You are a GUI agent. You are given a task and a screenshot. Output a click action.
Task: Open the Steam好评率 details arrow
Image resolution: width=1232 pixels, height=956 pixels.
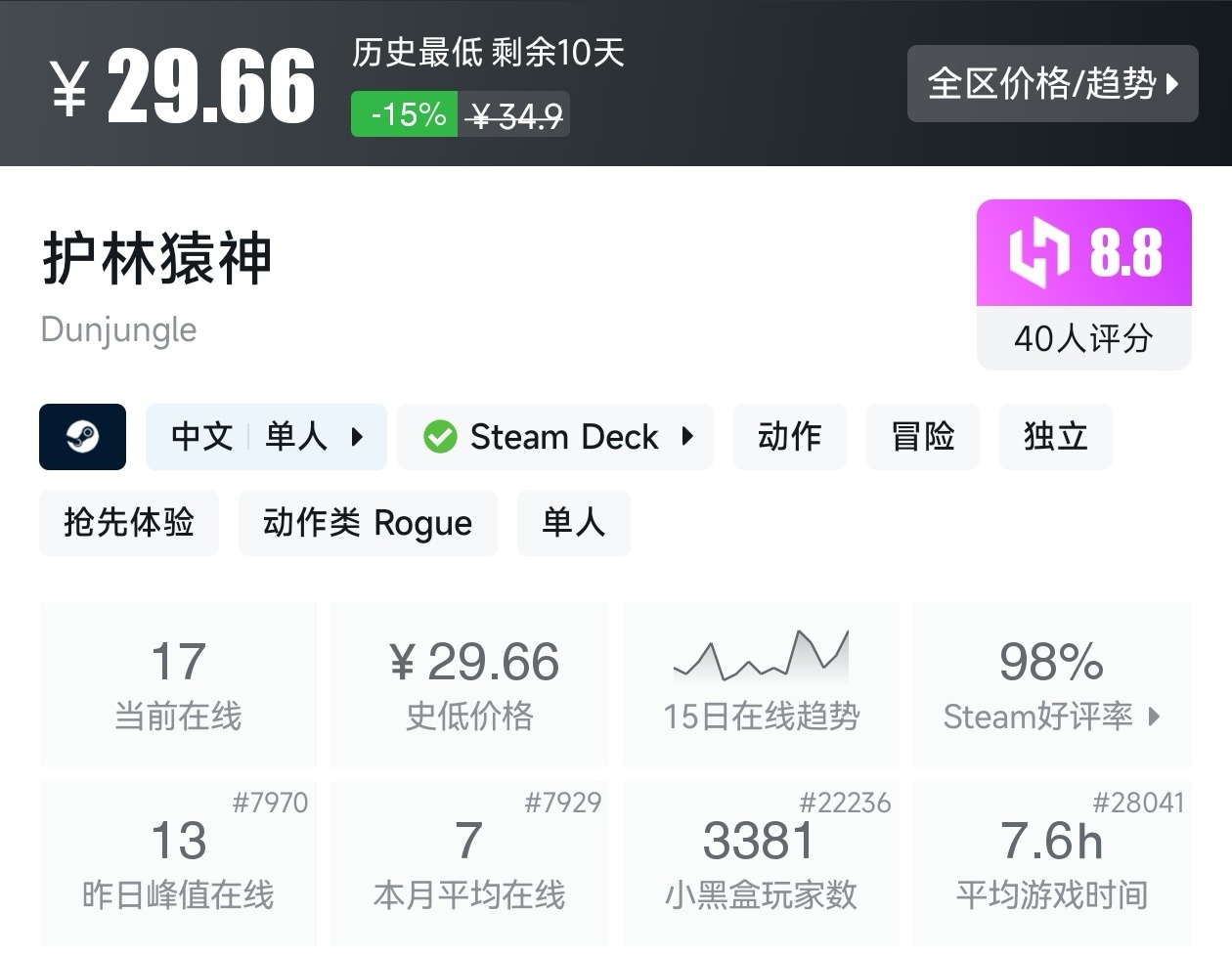[x=1154, y=717]
